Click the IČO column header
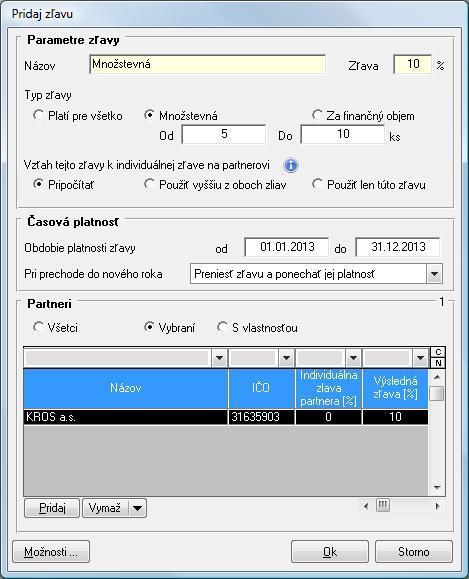The height and width of the screenshot is (579, 469). (x=261, y=388)
